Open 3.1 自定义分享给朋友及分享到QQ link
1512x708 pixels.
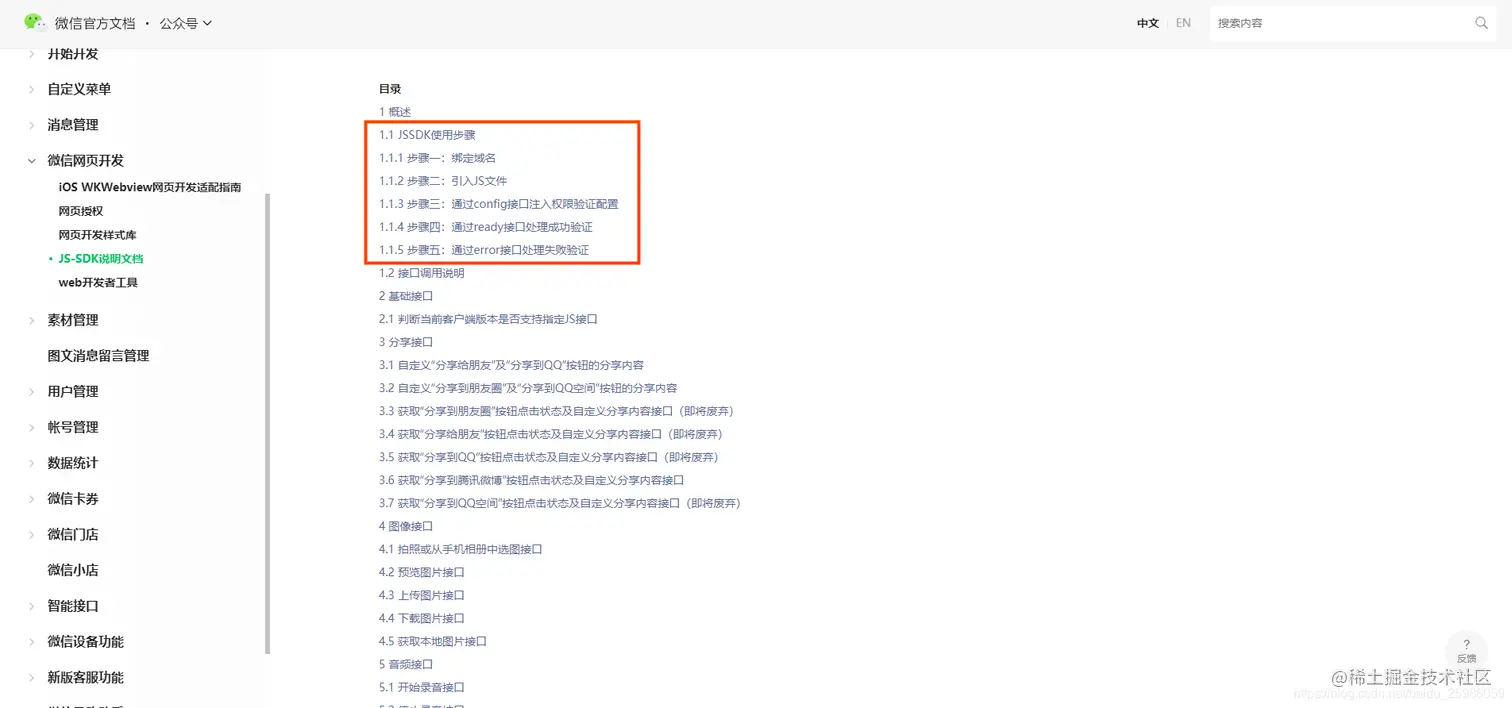click(x=511, y=365)
